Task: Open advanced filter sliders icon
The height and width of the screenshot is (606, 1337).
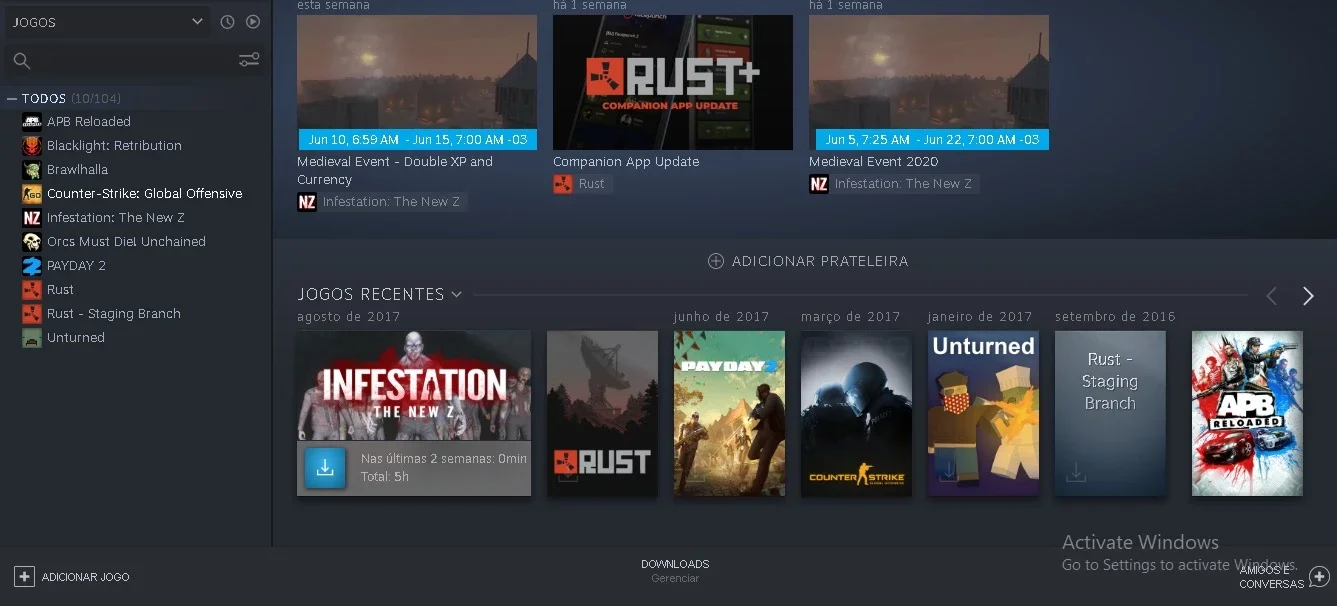Action: point(249,61)
